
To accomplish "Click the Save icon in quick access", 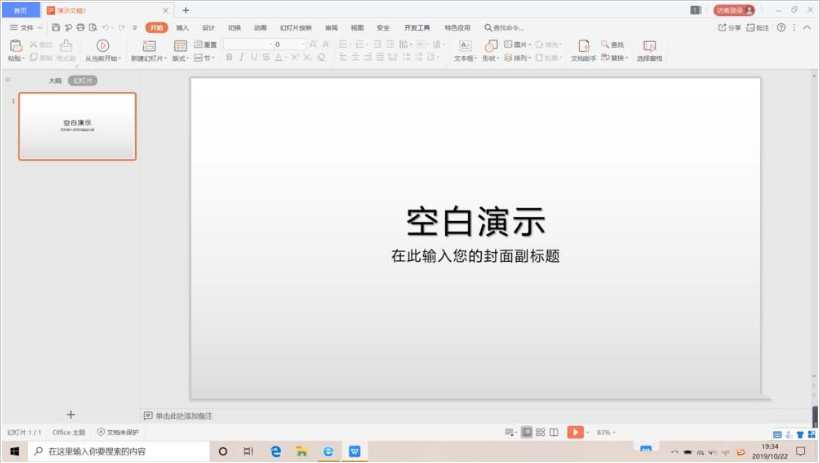I will point(56,27).
